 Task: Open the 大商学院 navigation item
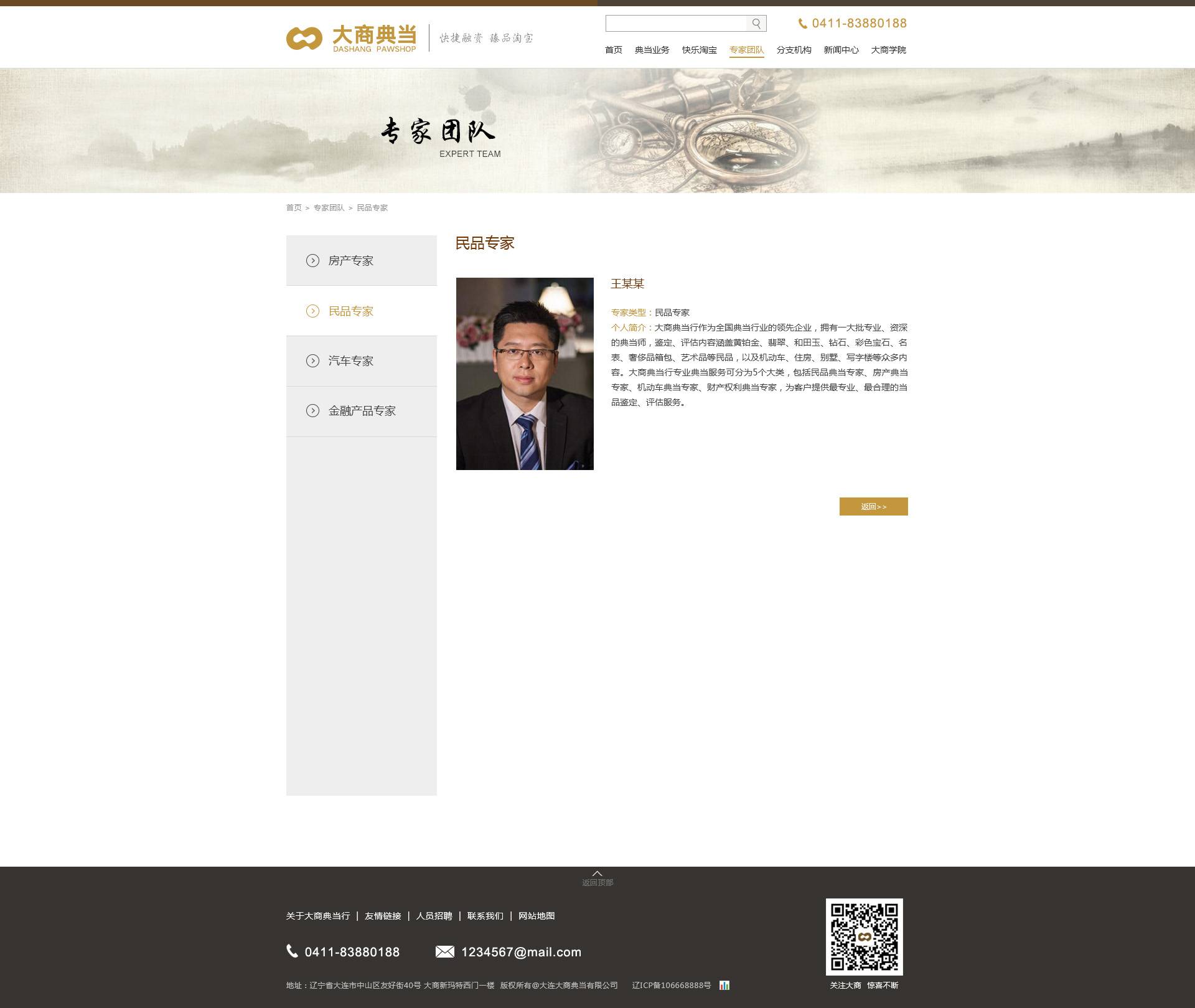coord(888,50)
